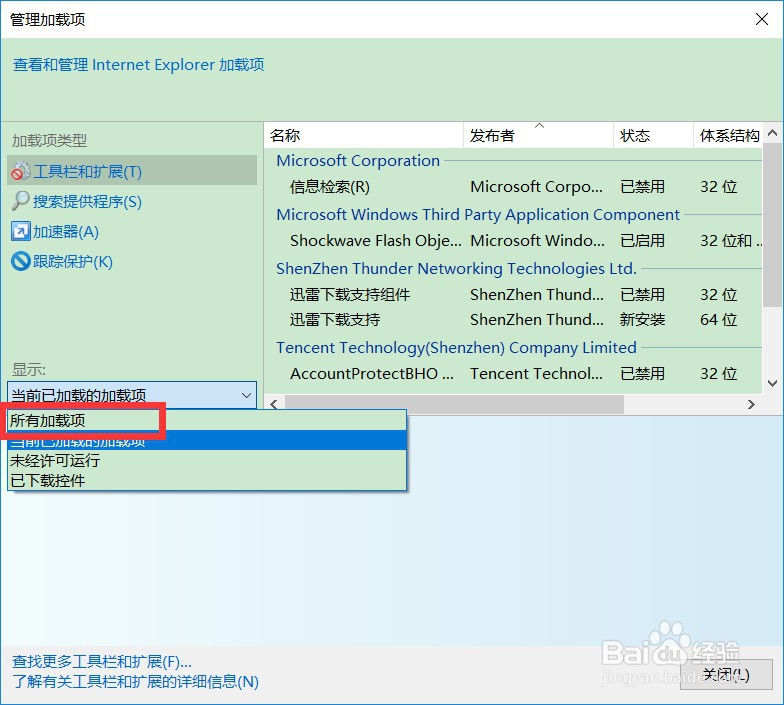Click Tencent Technol... publisher cell

coord(536,374)
